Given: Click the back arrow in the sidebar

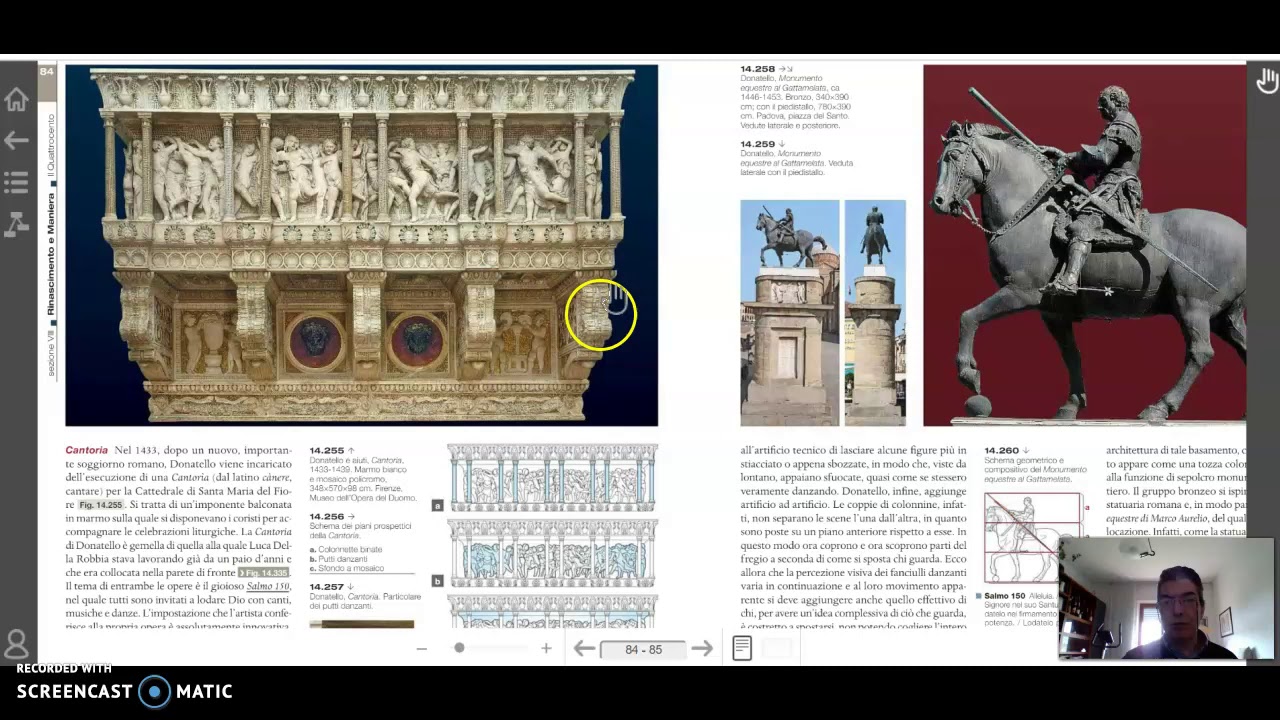Looking at the screenshot, I should 16,140.
